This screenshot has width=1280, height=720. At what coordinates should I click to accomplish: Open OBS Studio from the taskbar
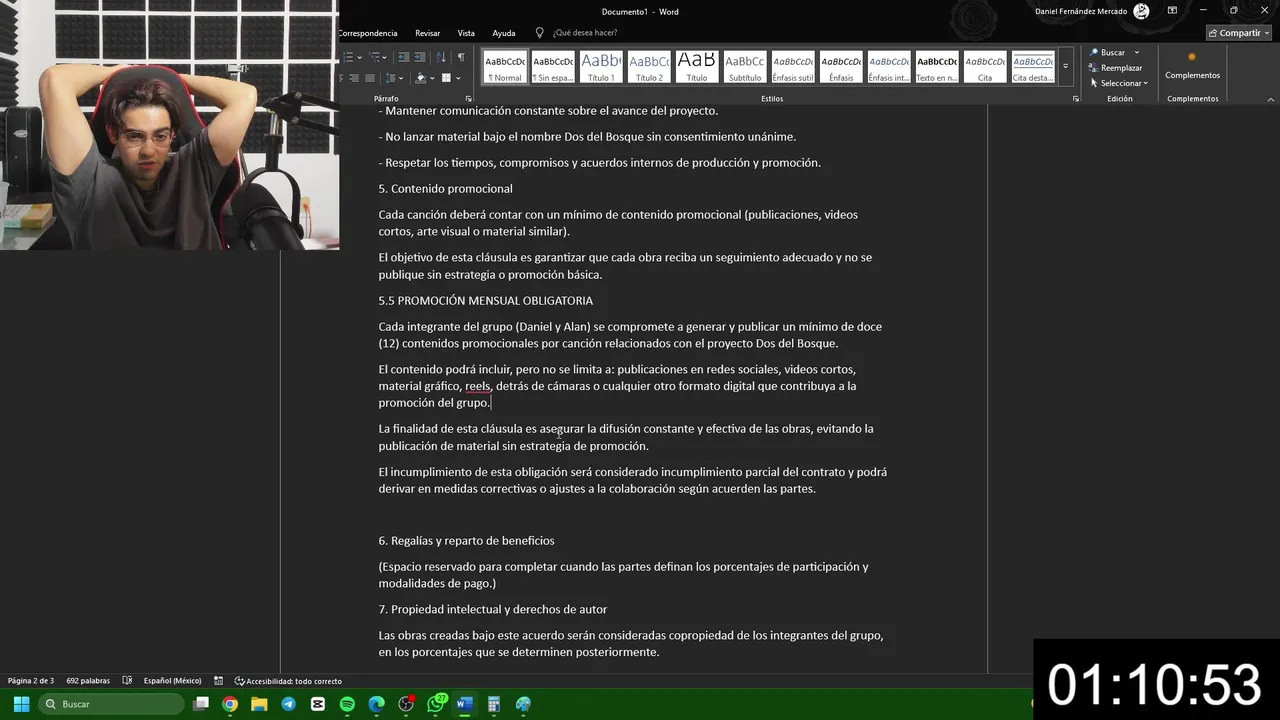[406, 704]
